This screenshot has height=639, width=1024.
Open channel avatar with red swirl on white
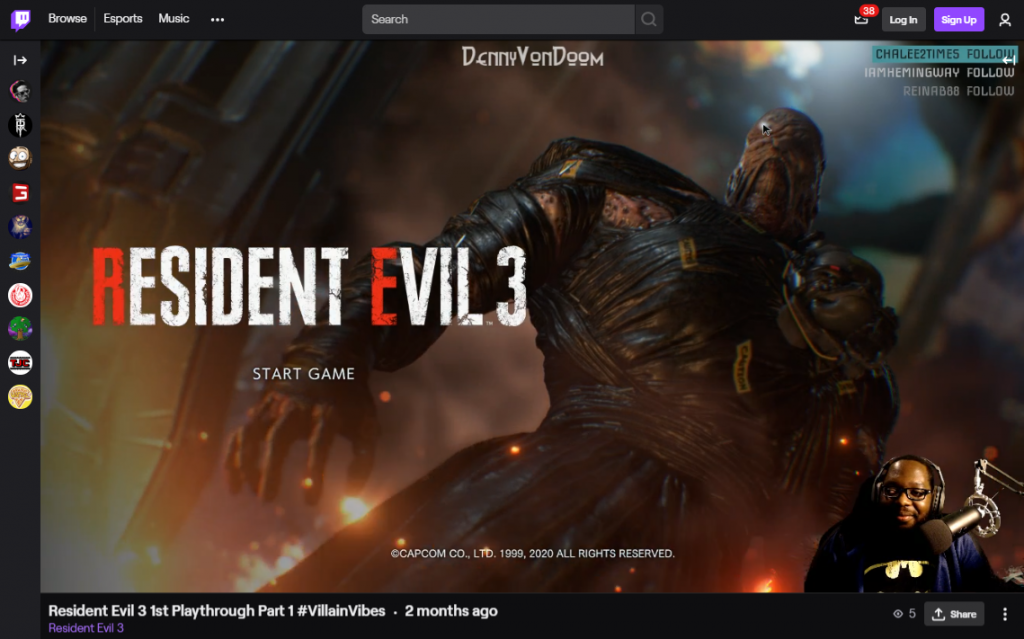click(x=20, y=295)
